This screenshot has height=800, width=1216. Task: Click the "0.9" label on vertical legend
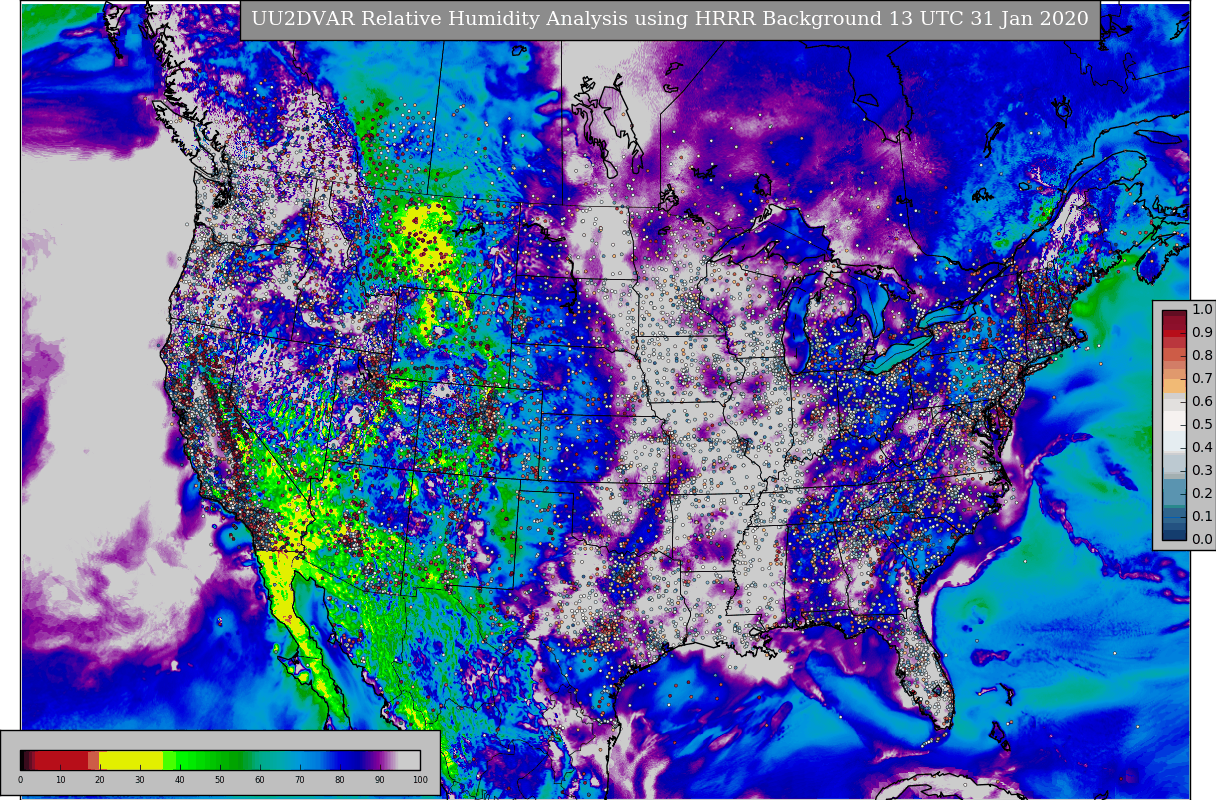tap(1202, 332)
